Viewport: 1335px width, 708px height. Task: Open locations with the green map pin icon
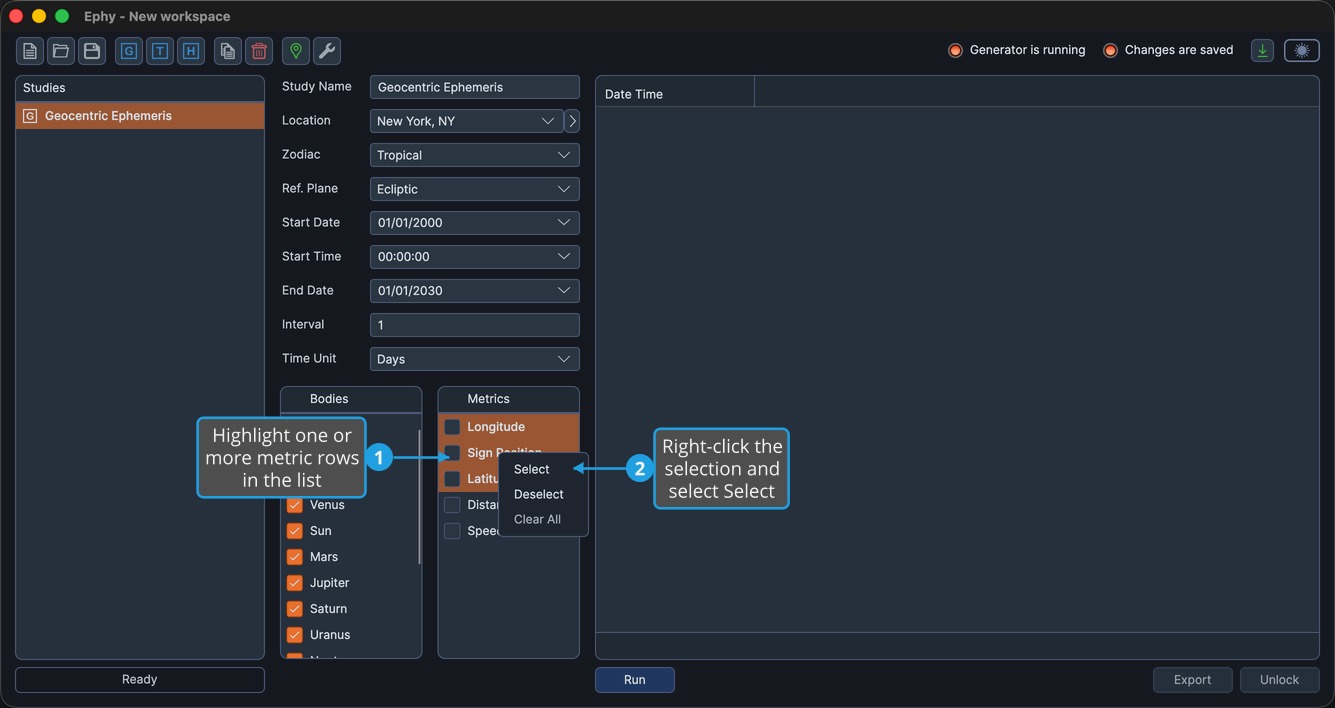[x=296, y=51]
